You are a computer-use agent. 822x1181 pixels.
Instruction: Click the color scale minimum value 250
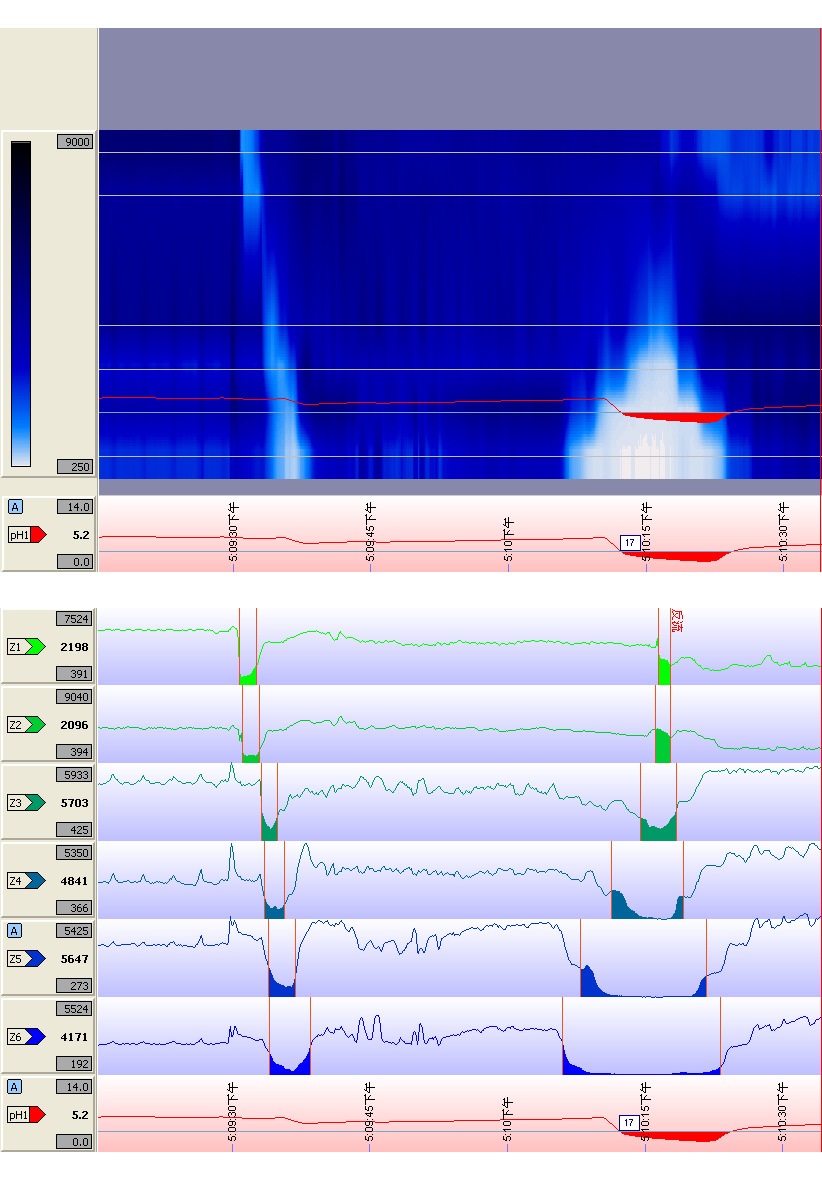point(75,467)
